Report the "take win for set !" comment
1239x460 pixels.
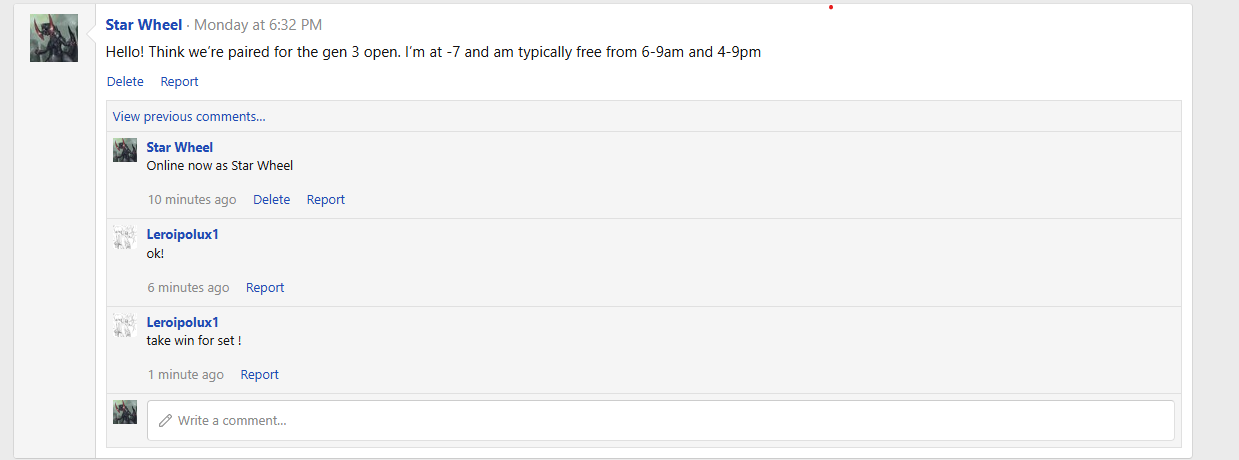260,375
